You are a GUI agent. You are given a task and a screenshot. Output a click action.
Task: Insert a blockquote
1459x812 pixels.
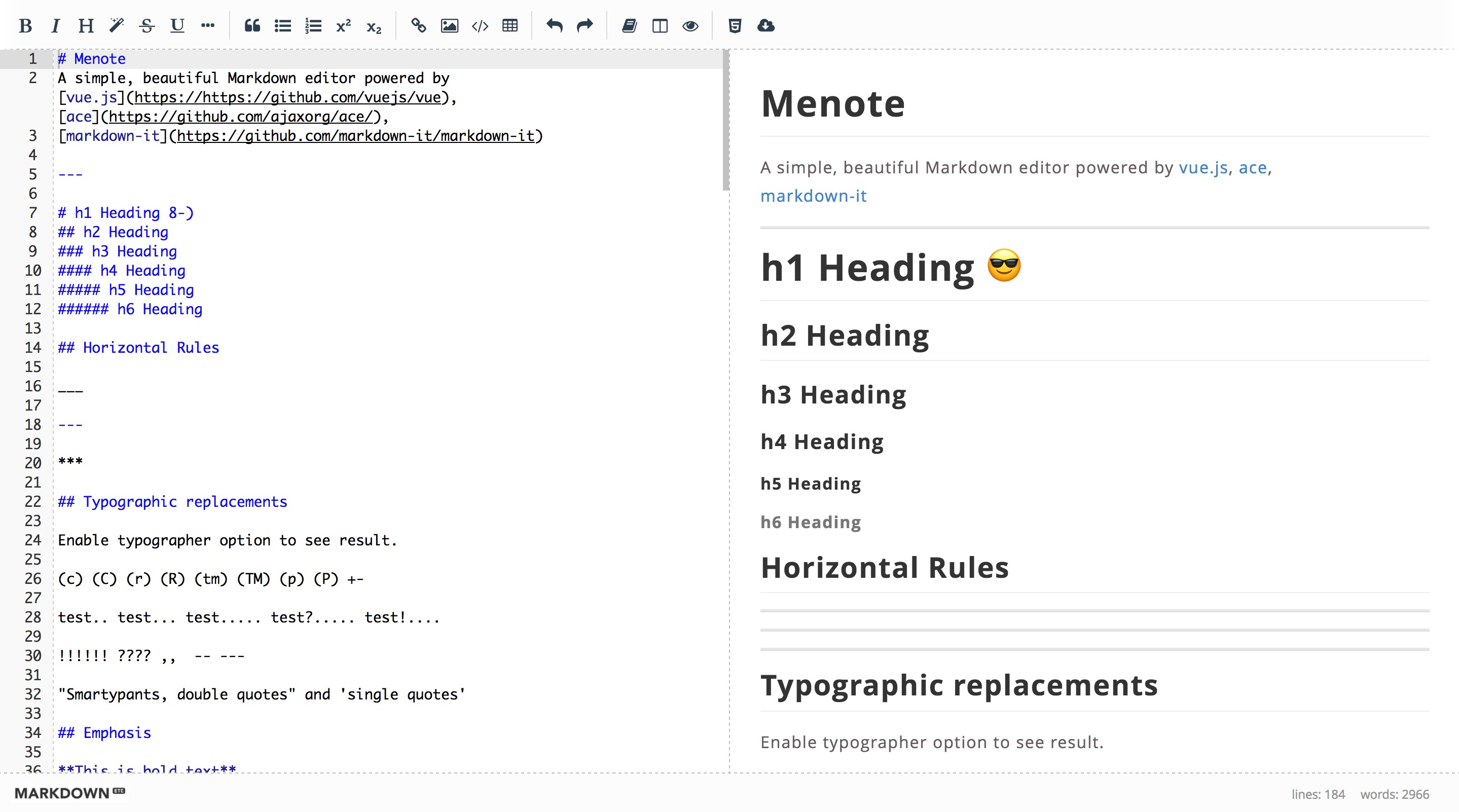(252, 25)
